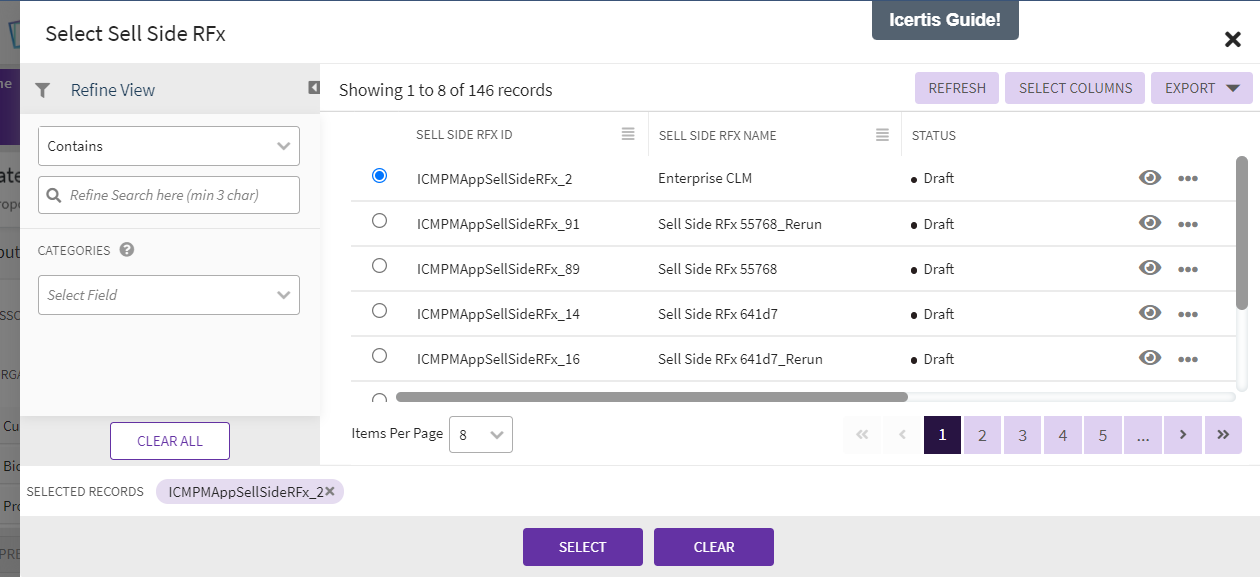Remove ICMPMAppSellSideRFx_2 from selected records
Viewport: 1260px width, 577px height.
pyautogui.click(x=330, y=491)
